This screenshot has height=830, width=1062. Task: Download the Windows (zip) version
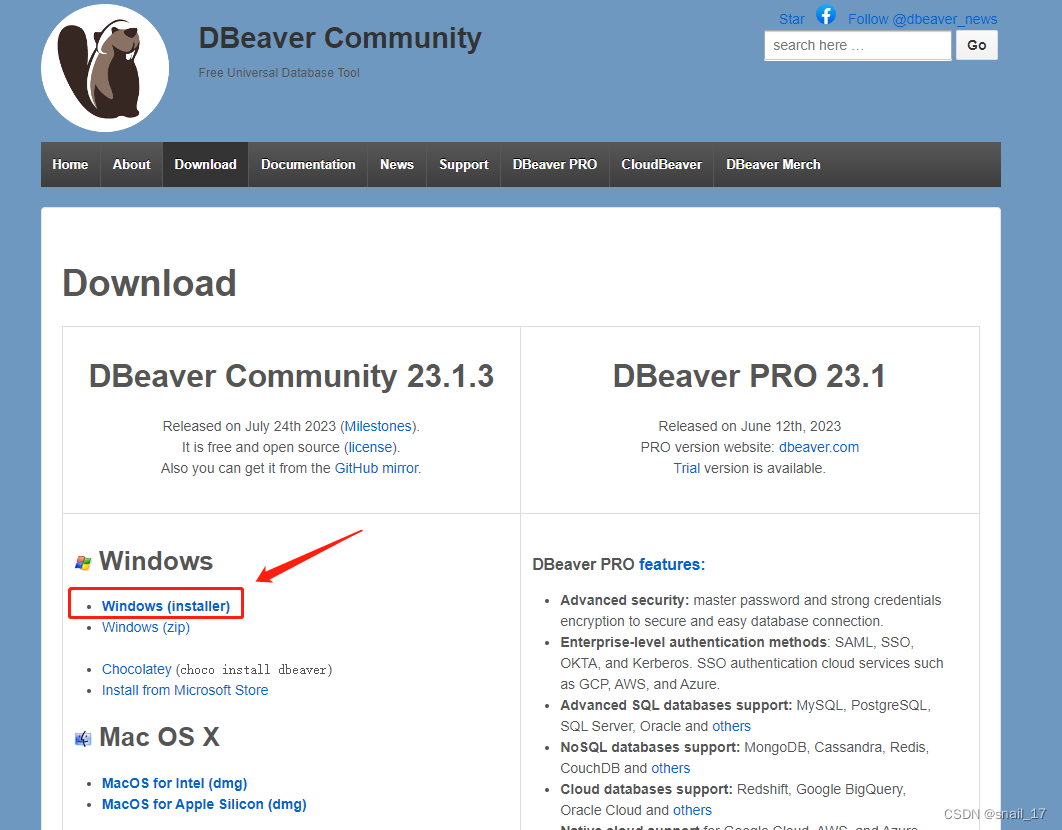145,627
